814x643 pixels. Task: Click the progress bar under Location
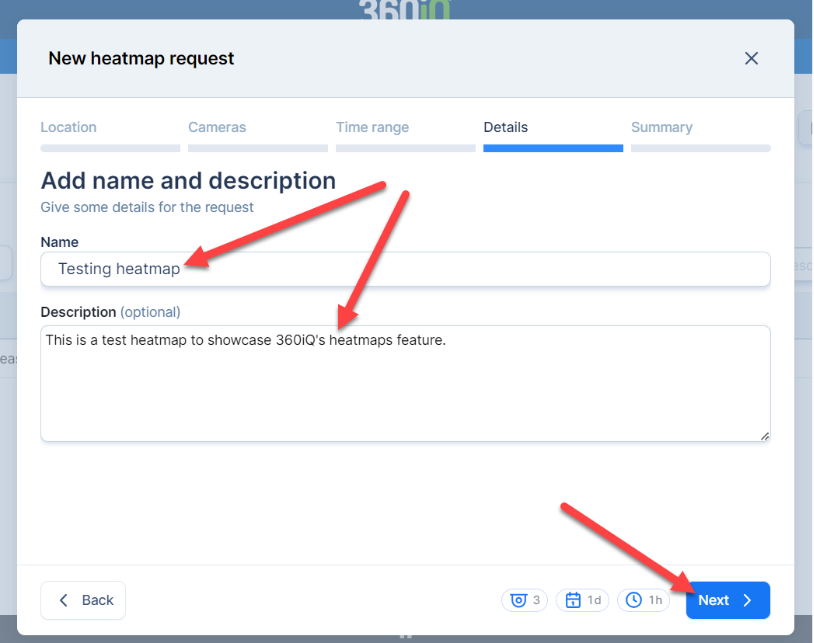[110, 148]
